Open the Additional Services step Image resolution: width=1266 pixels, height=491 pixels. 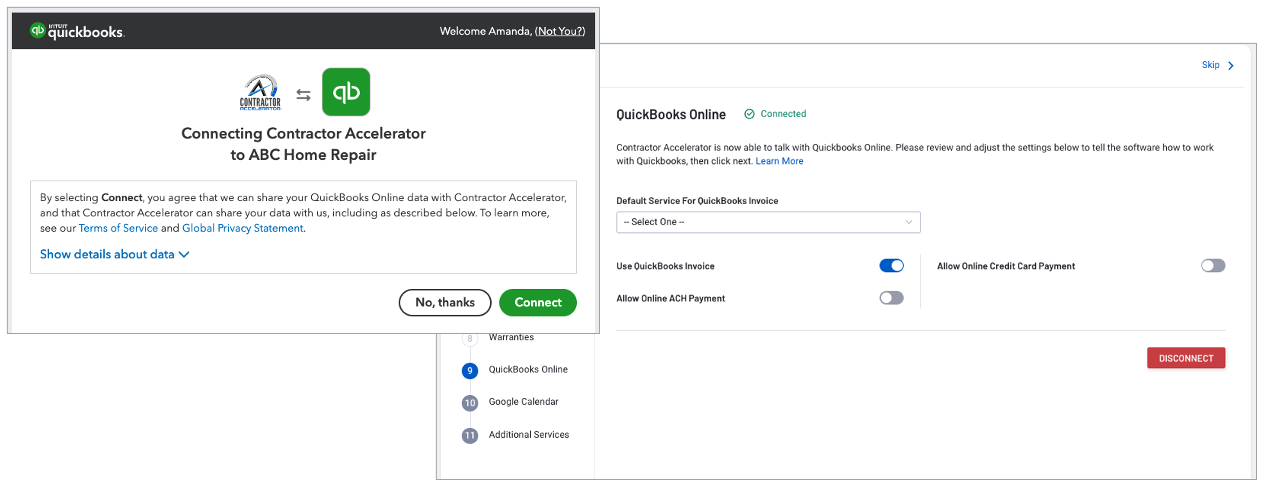click(529, 435)
